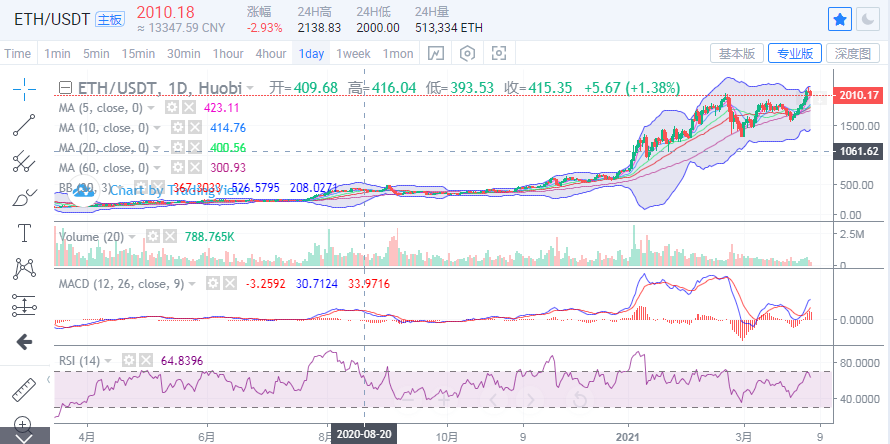Switch to the 1week timeframe
Viewport: 890px width, 444px height.
tap(354, 54)
